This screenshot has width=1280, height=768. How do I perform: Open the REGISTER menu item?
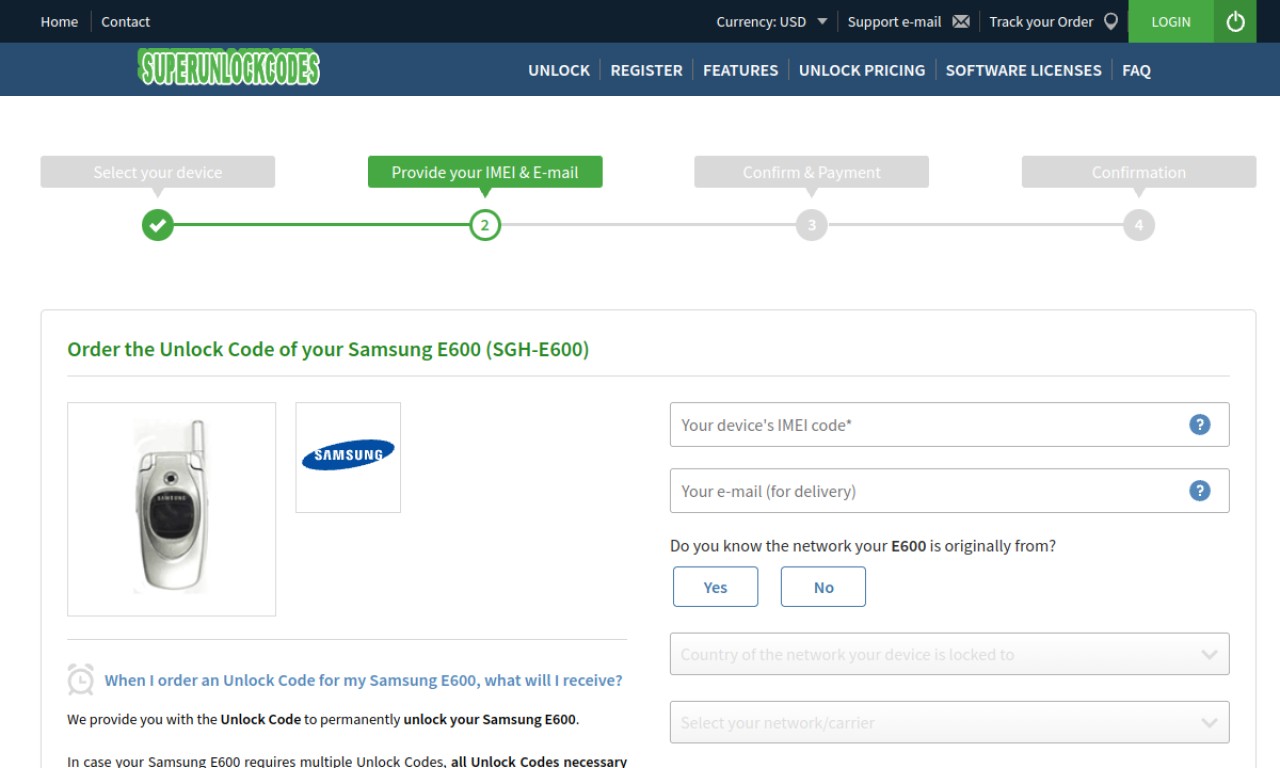[x=646, y=70]
